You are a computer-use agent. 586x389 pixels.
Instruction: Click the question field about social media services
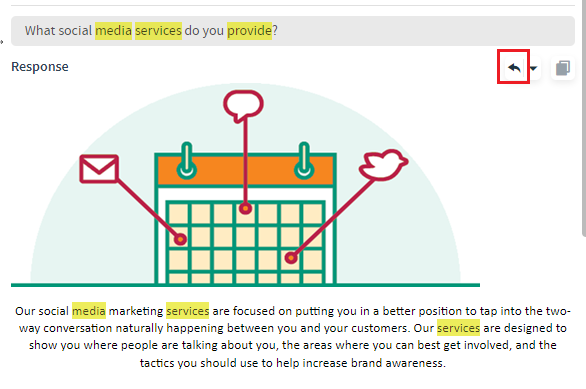[293, 31]
